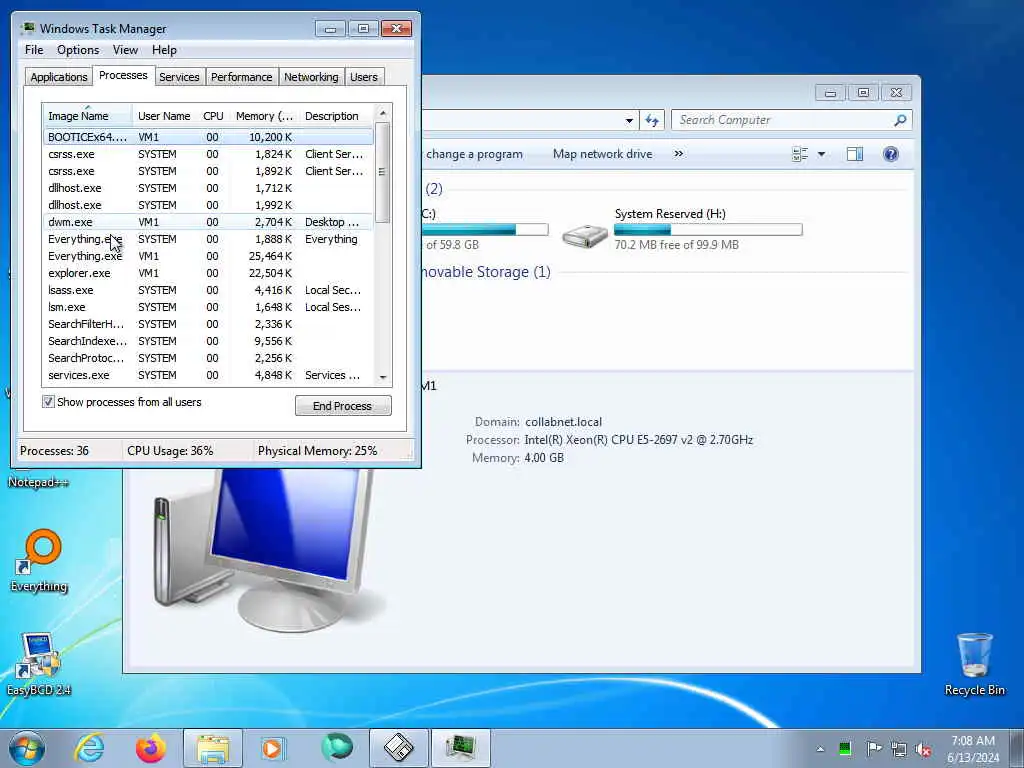The width and height of the screenshot is (1024, 768).
Task: Open the view options dropdown arrow
Action: pos(822,154)
